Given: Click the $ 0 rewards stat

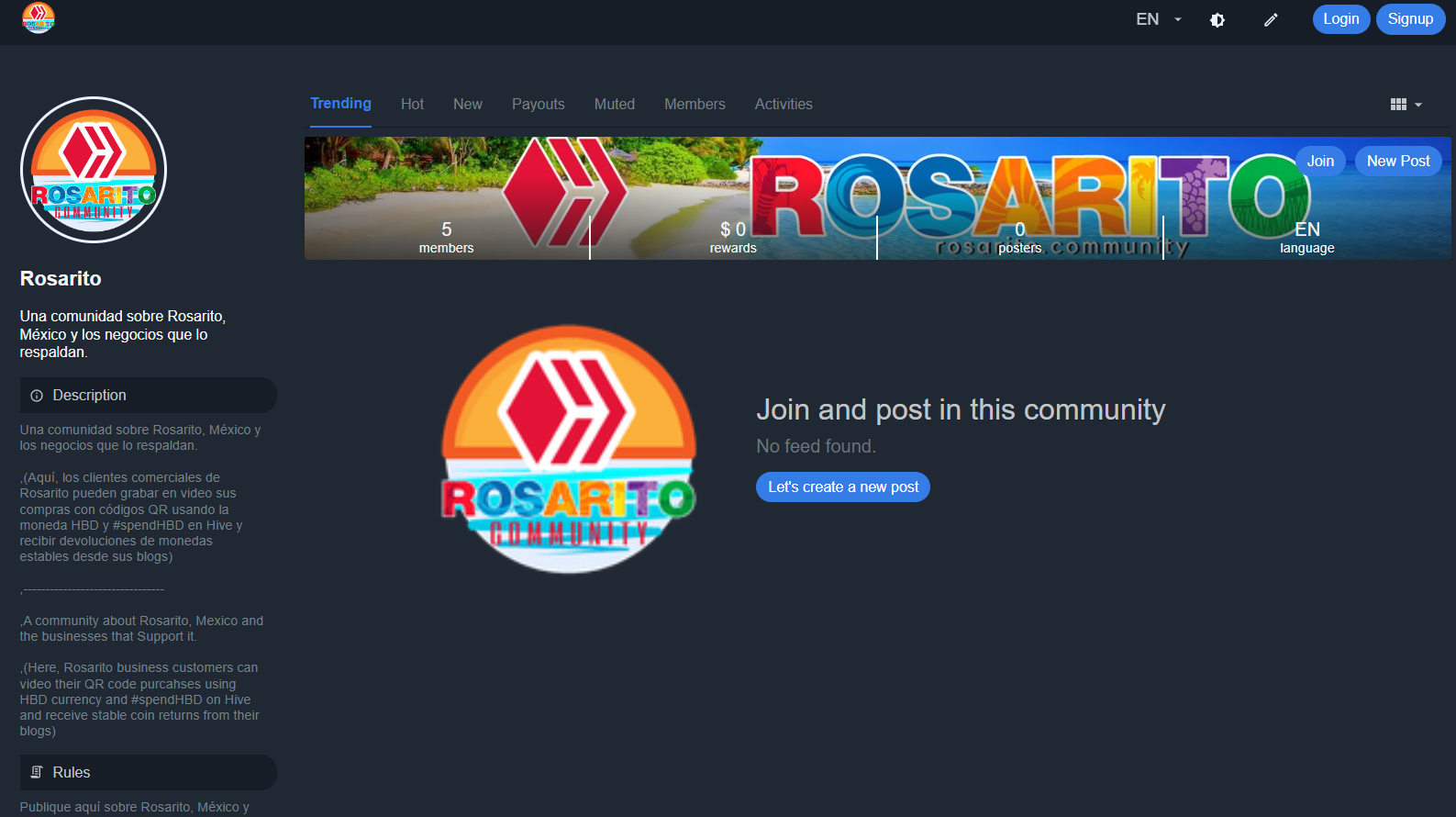Looking at the screenshot, I should 733,238.
